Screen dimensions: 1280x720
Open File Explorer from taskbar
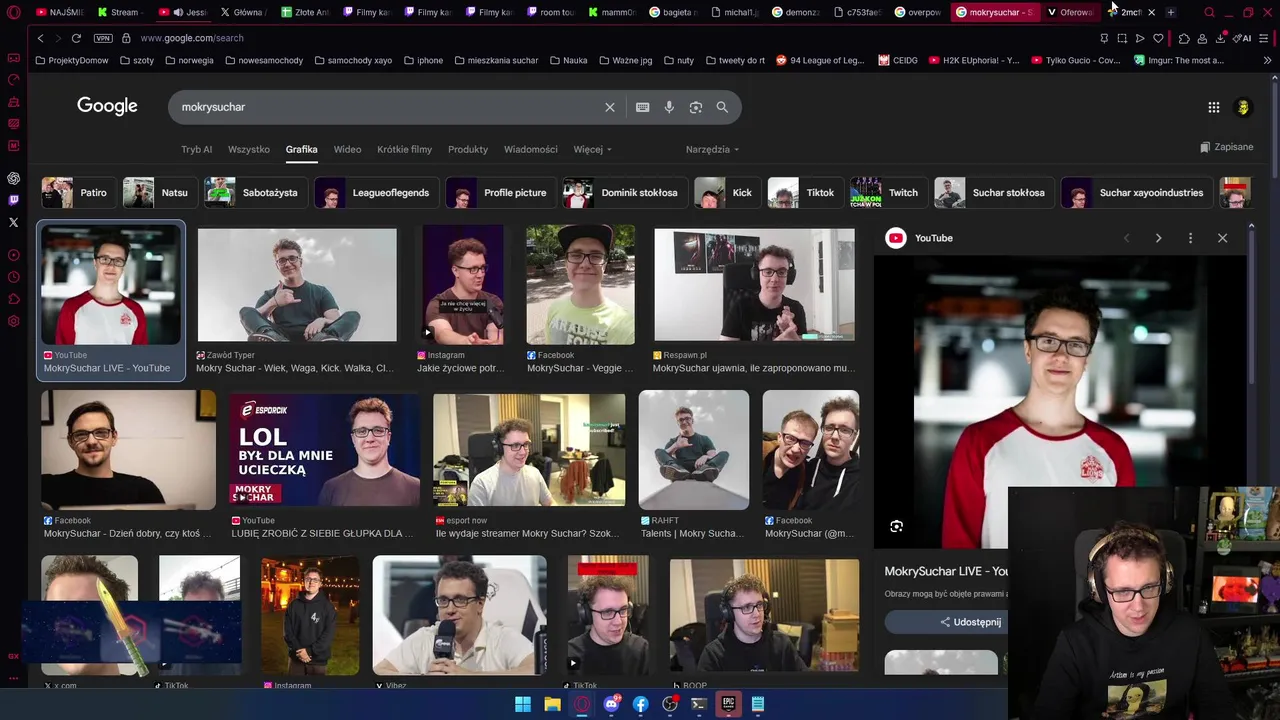pos(552,704)
